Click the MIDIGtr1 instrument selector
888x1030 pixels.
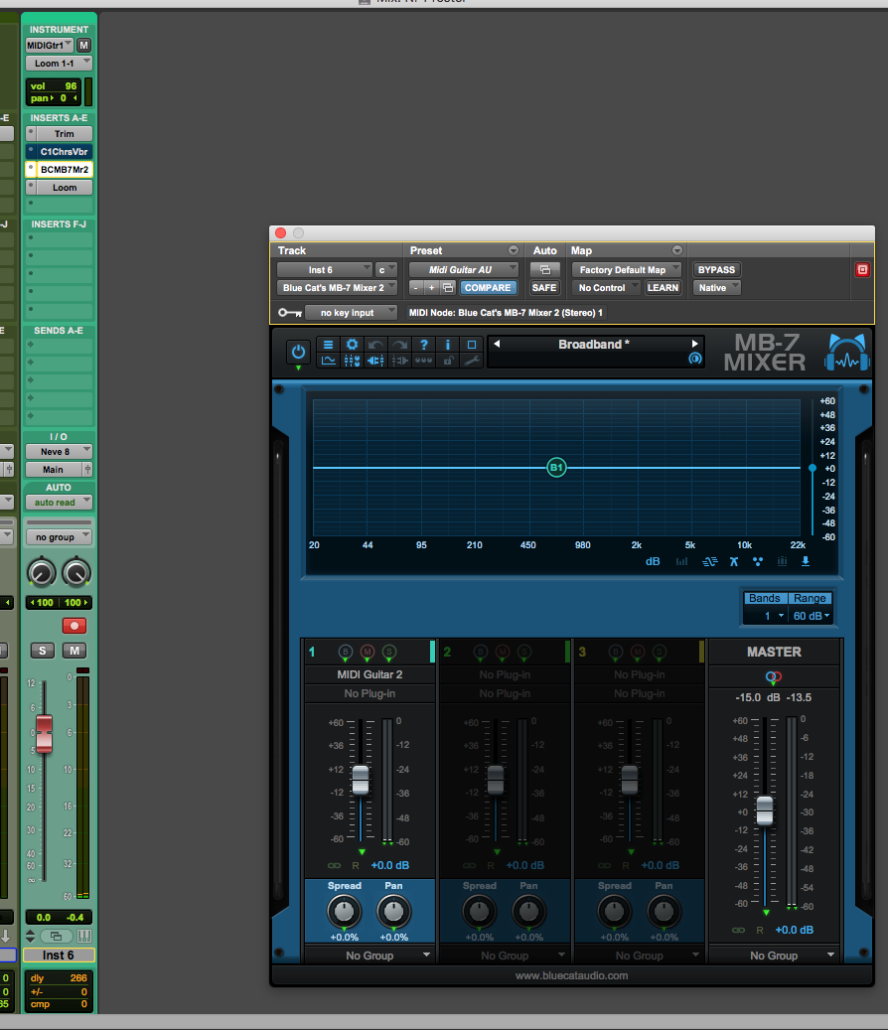click(x=50, y=45)
